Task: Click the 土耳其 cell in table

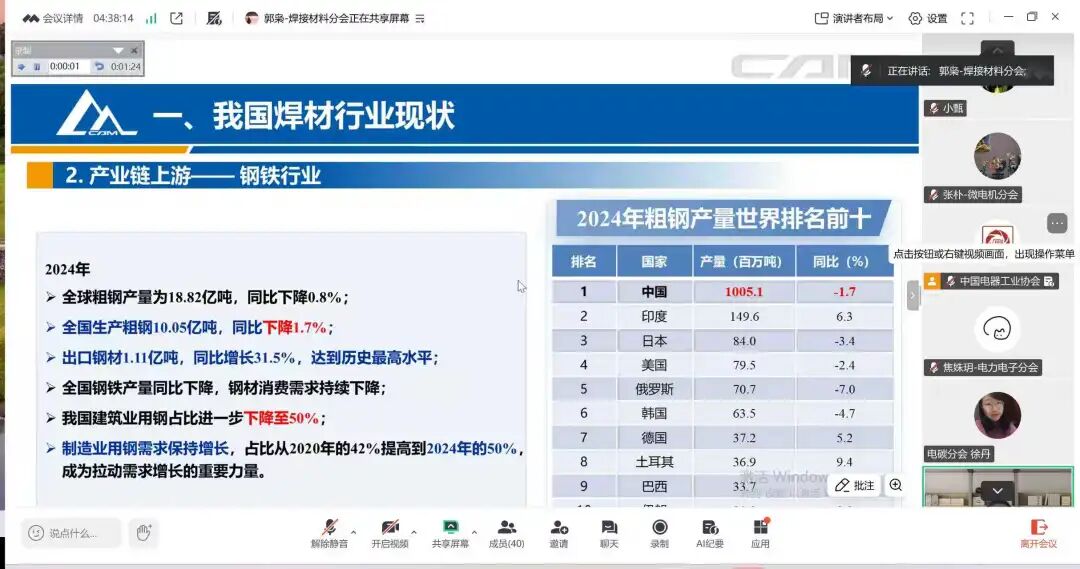Action: point(654,462)
